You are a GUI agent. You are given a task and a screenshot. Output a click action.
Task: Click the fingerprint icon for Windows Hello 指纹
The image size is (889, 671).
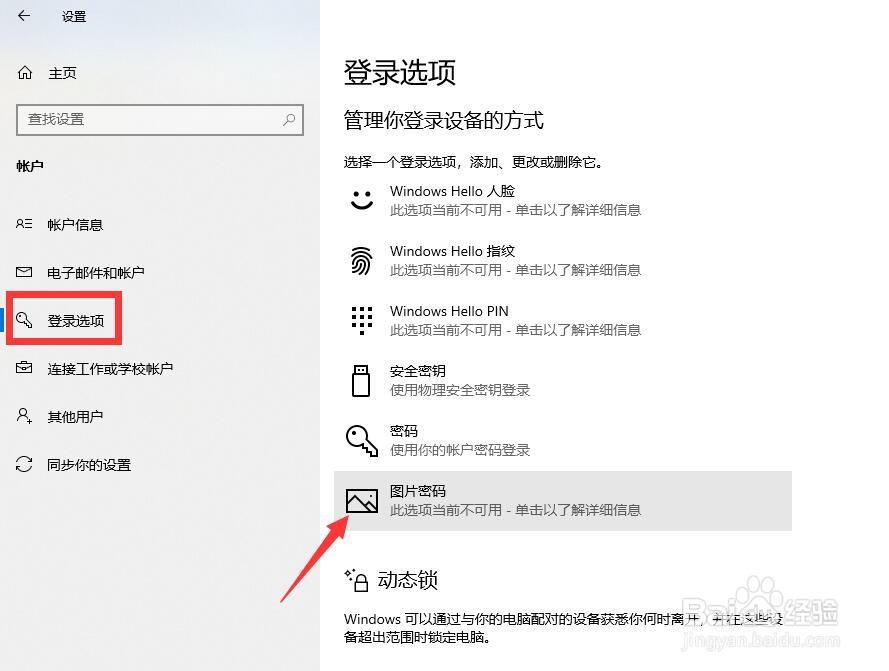362,260
